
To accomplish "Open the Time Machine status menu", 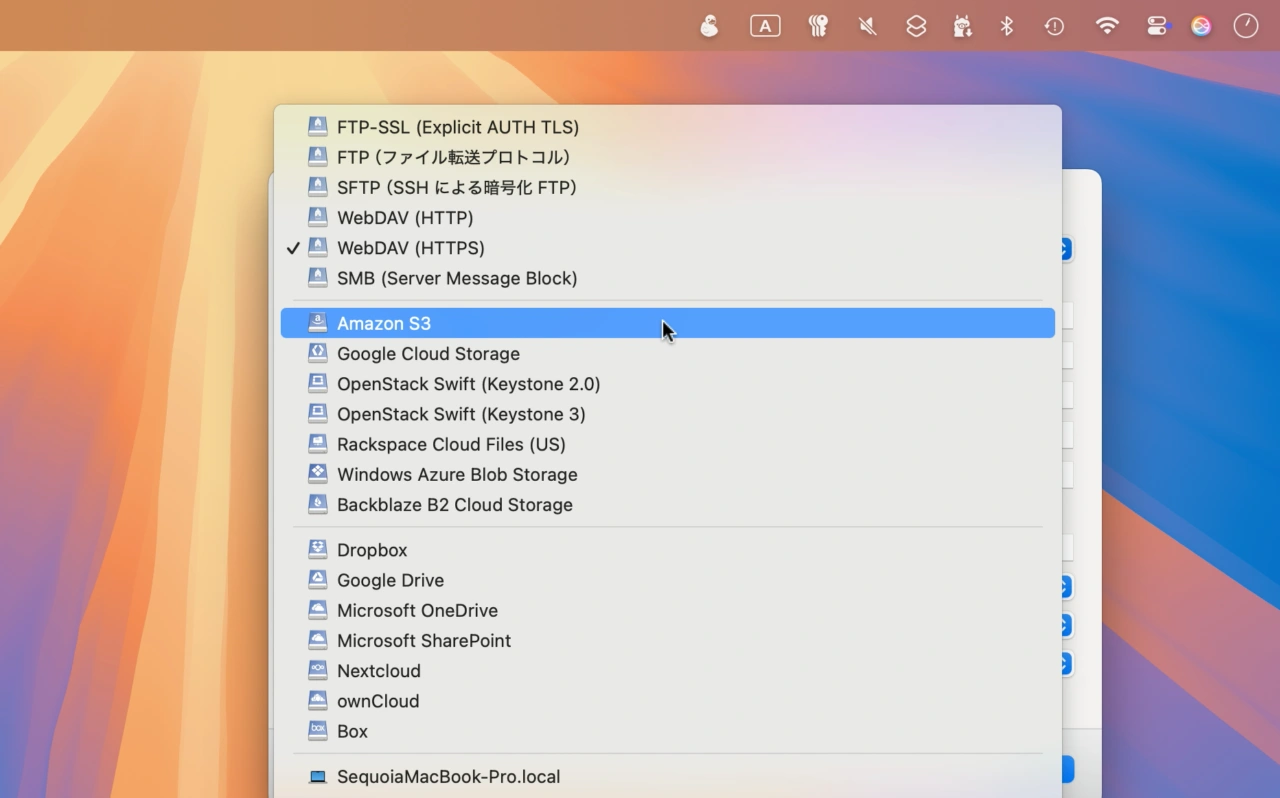I will coord(1054,27).
